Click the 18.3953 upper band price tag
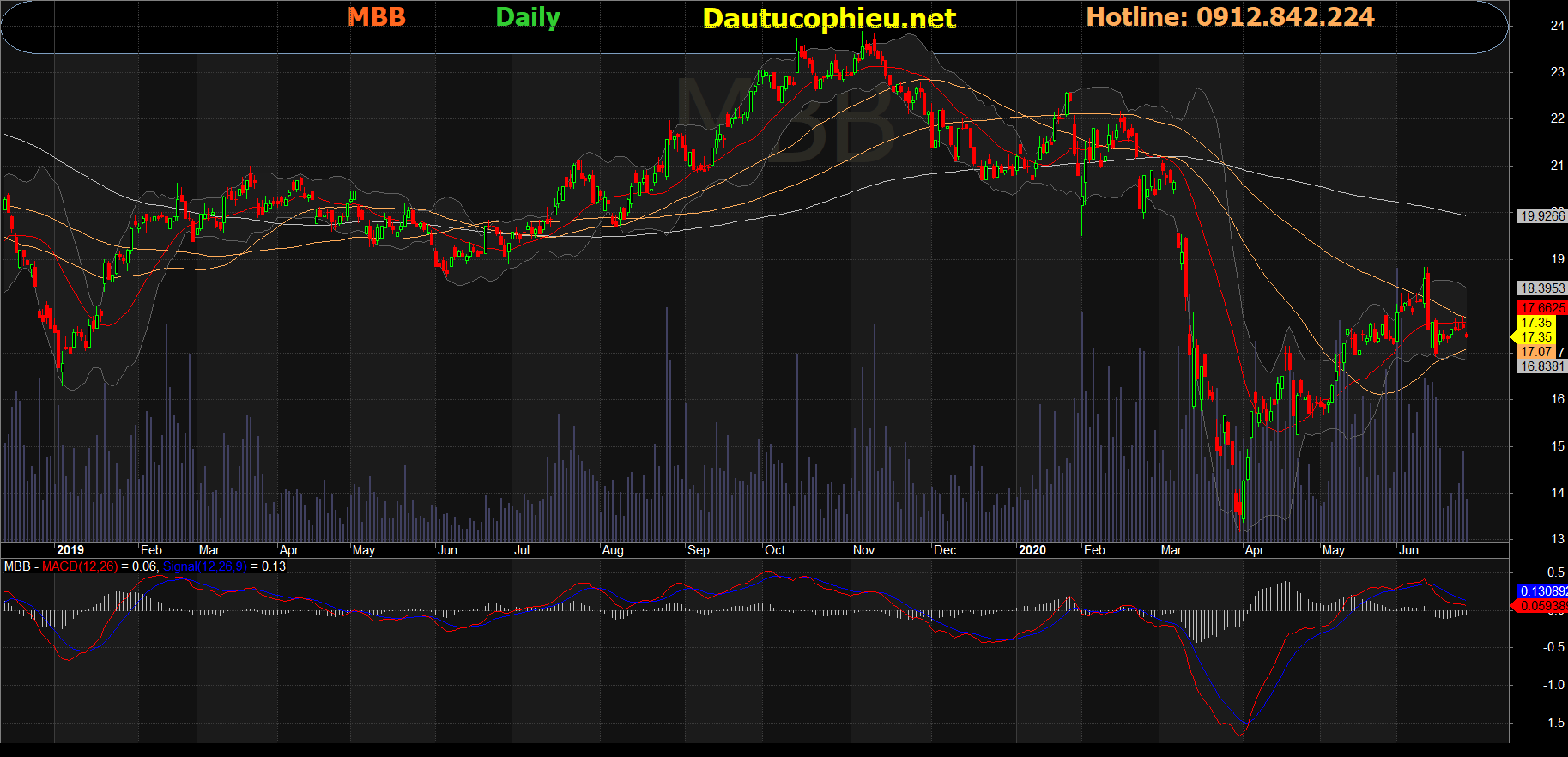 pos(1541,288)
